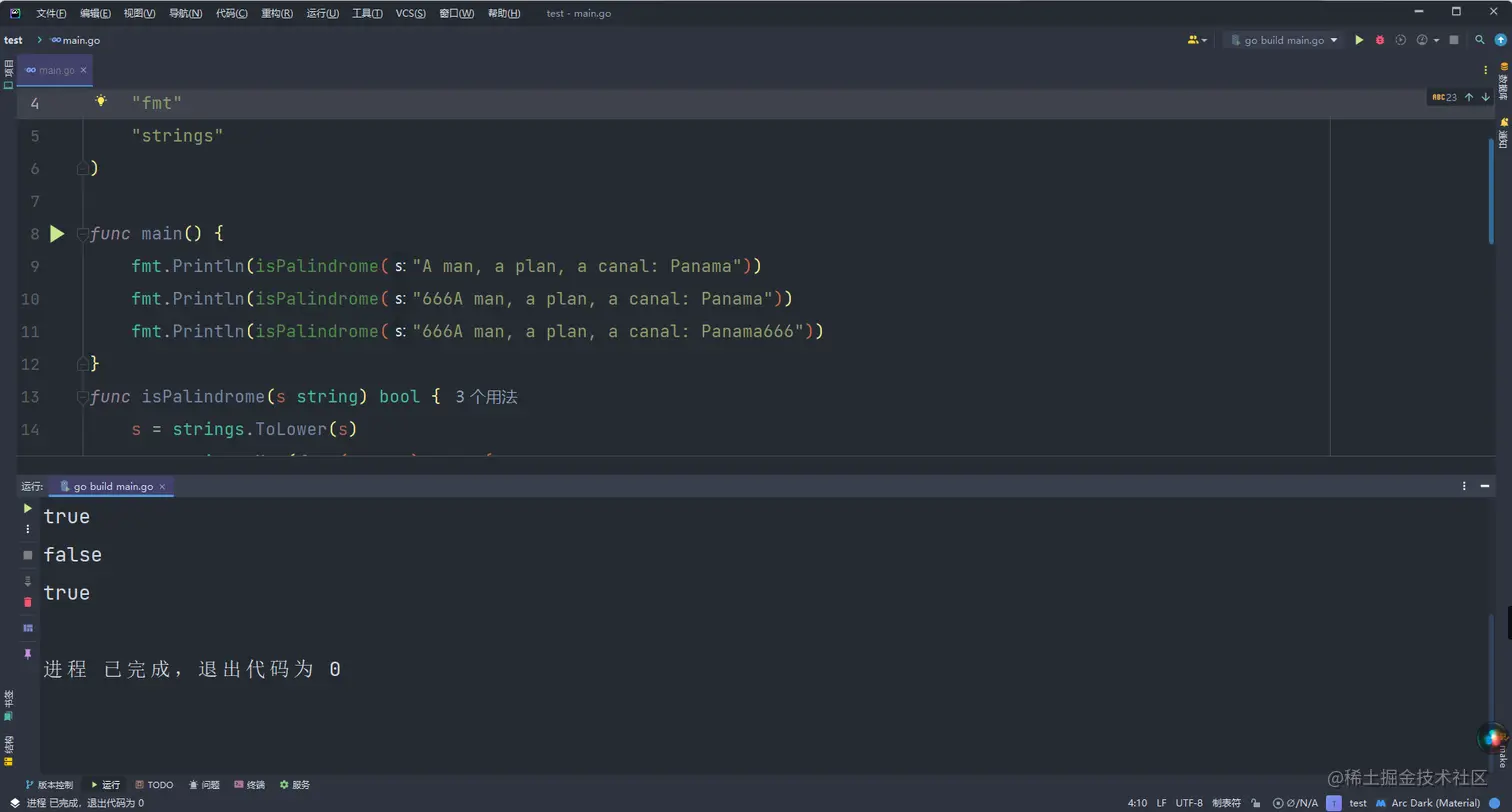Open the 项目 tool window on left stripe
1512x812 pixels.
[8, 75]
